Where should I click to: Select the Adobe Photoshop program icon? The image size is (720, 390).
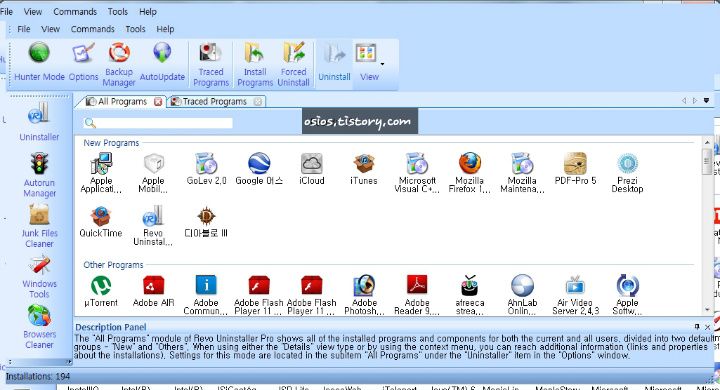[x=364, y=286]
